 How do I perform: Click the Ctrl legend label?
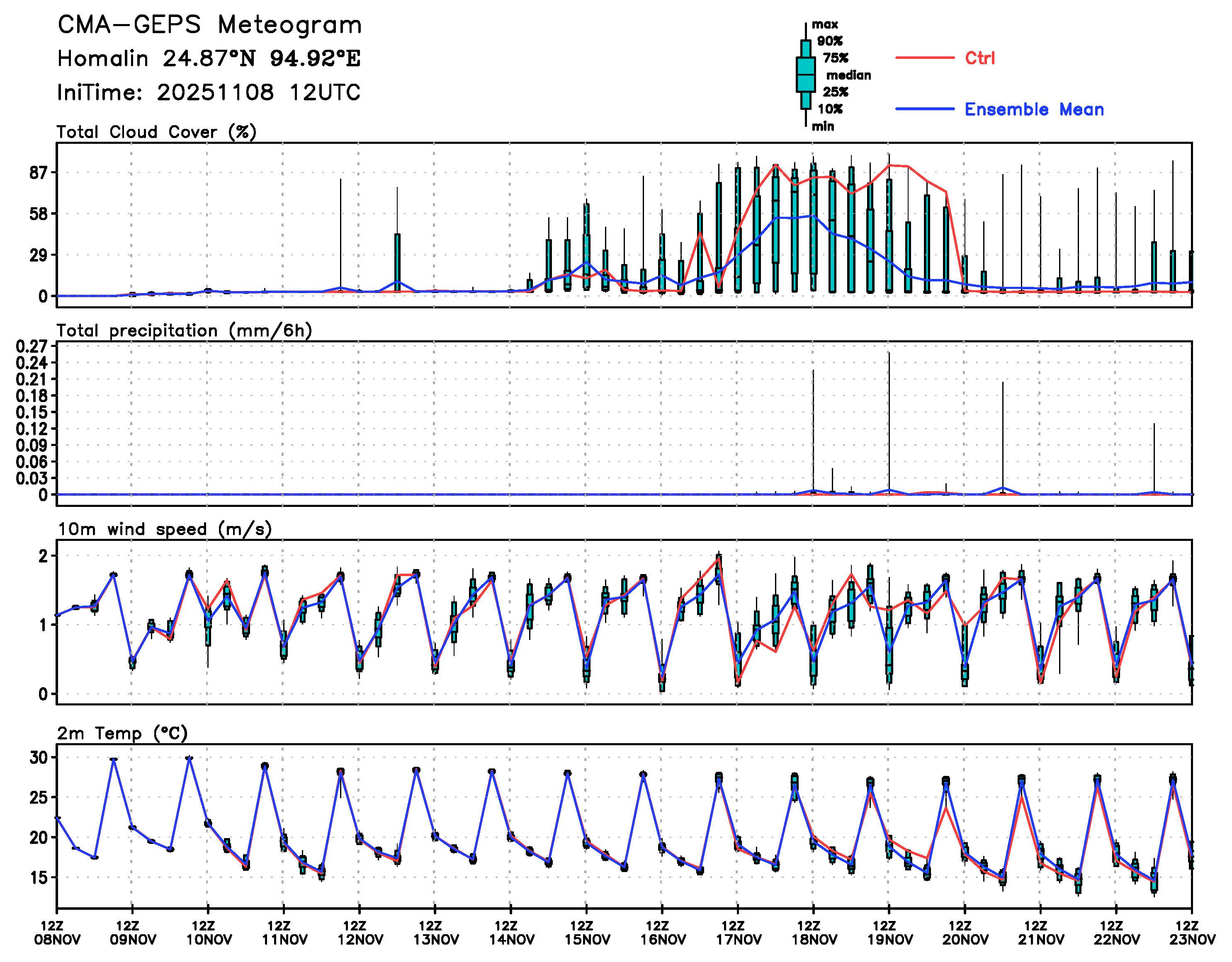980,58
